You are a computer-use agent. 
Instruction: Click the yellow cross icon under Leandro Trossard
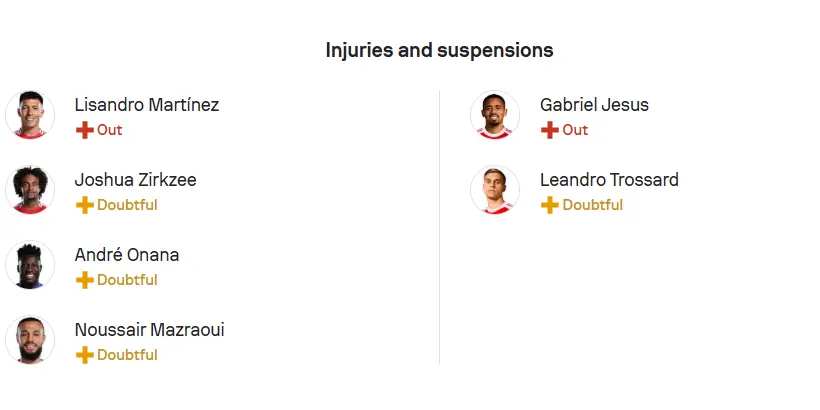click(550, 205)
